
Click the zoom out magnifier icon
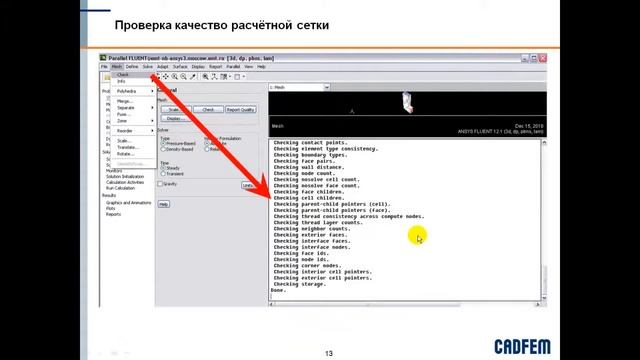click(x=184, y=76)
